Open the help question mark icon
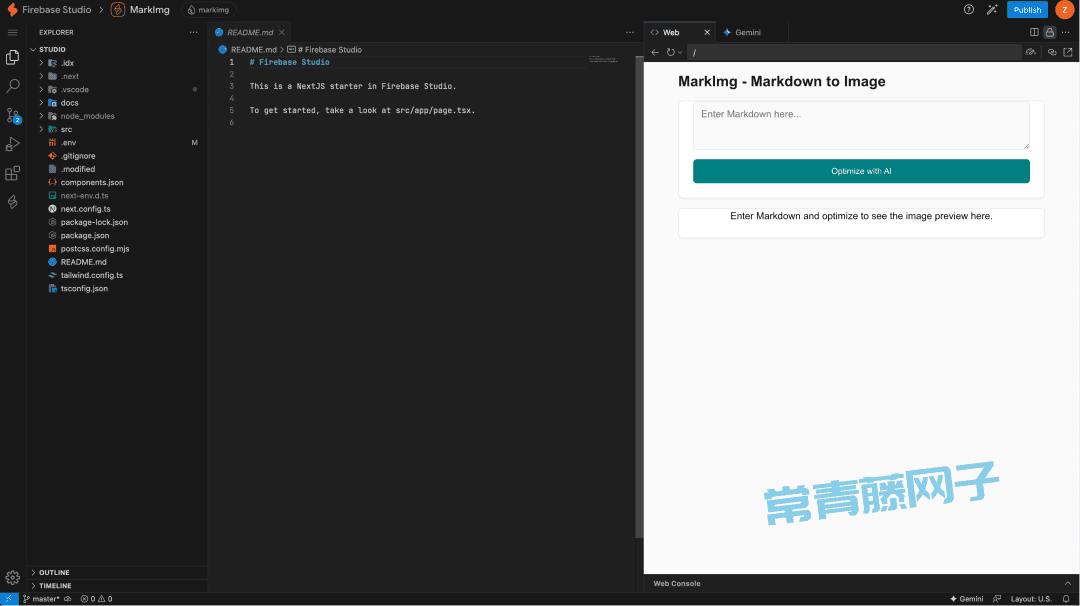 968,10
